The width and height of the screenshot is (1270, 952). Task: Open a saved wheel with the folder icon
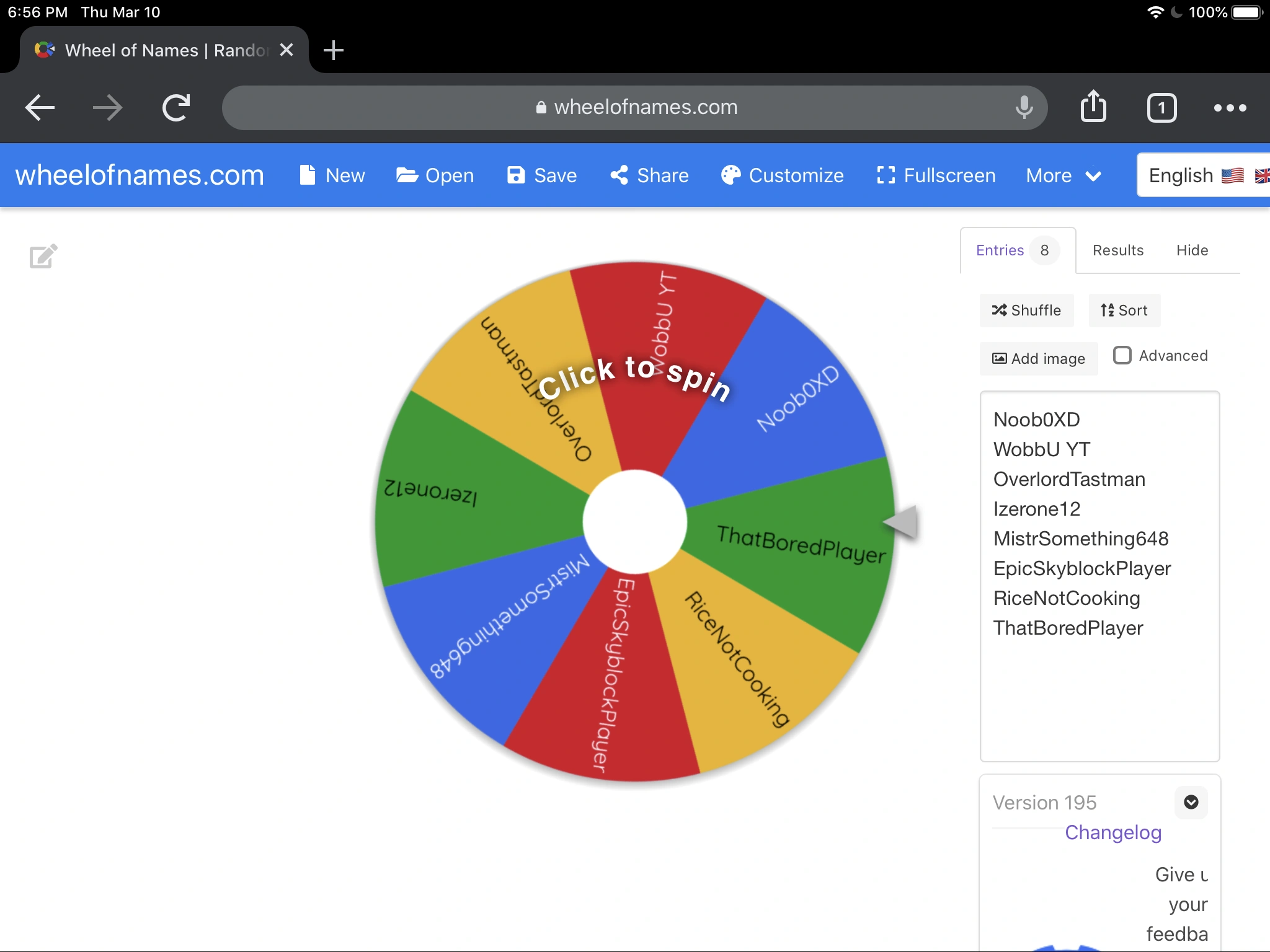click(x=435, y=175)
